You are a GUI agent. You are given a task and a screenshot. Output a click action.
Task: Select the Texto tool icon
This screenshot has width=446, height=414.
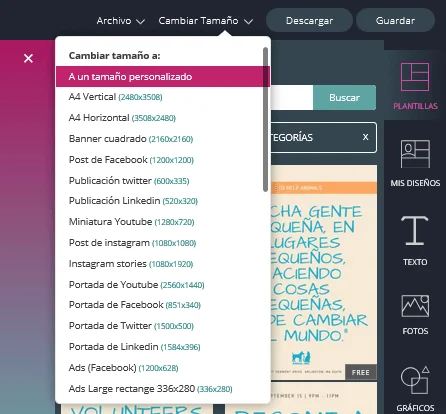pos(414,230)
